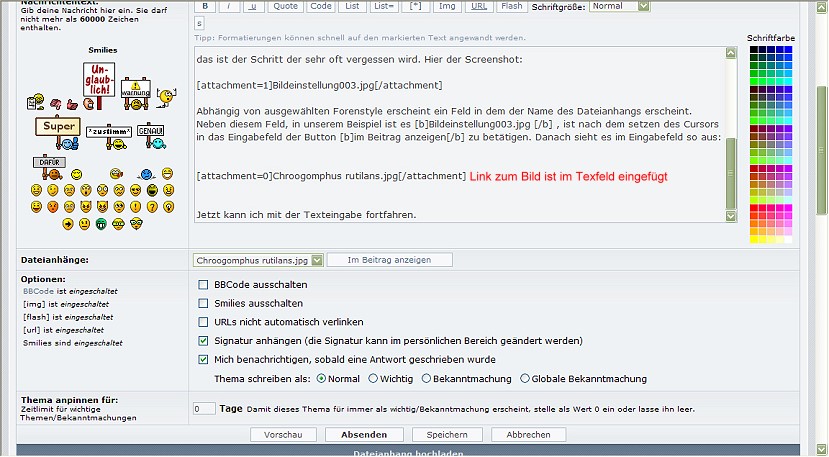Insert the bearded glasses smiley
829x457 pixels.
[136, 224]
